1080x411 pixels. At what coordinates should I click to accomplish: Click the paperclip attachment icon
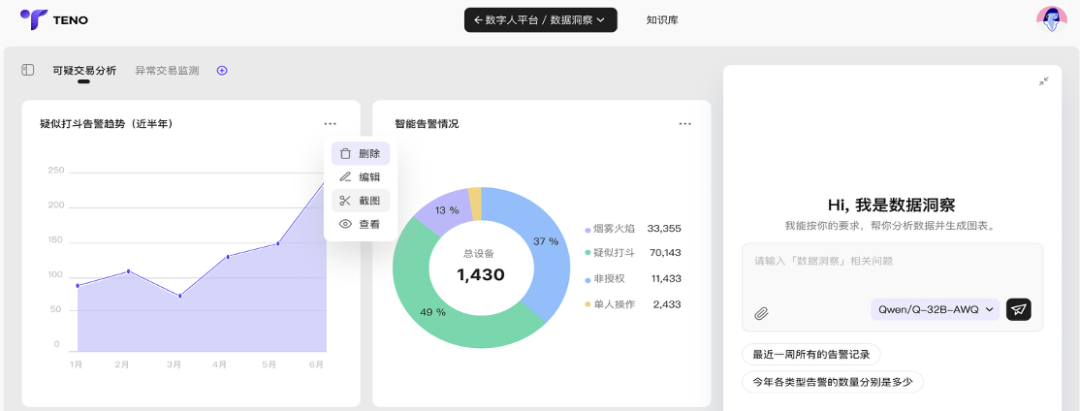point(761,313)
